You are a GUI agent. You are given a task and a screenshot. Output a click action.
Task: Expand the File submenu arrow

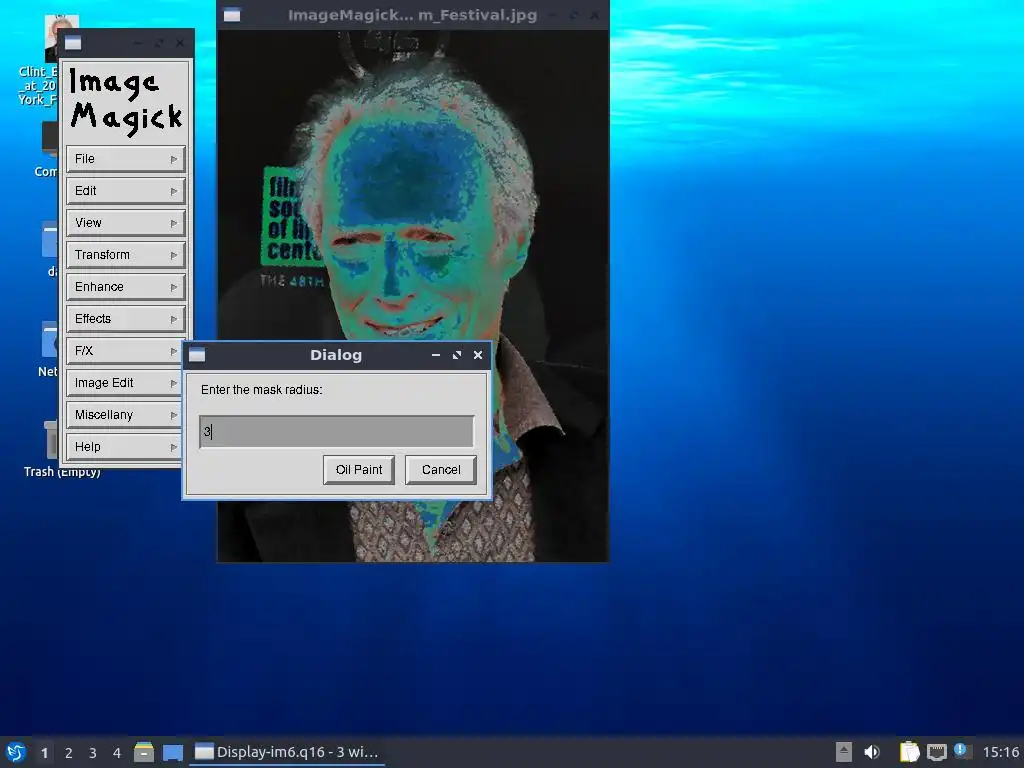pos(174,159)
